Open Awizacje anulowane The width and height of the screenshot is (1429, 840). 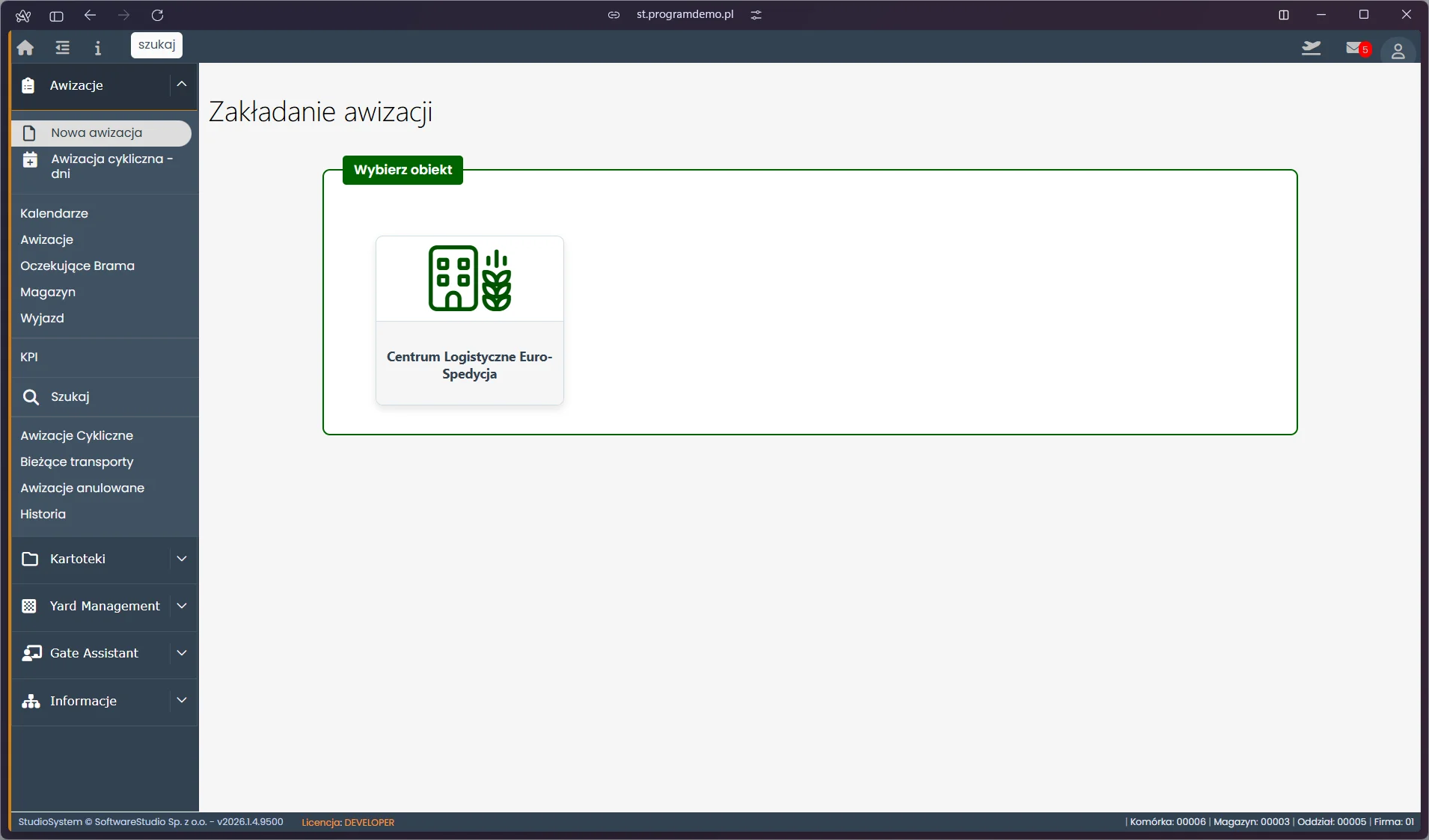tap(82, 488)
